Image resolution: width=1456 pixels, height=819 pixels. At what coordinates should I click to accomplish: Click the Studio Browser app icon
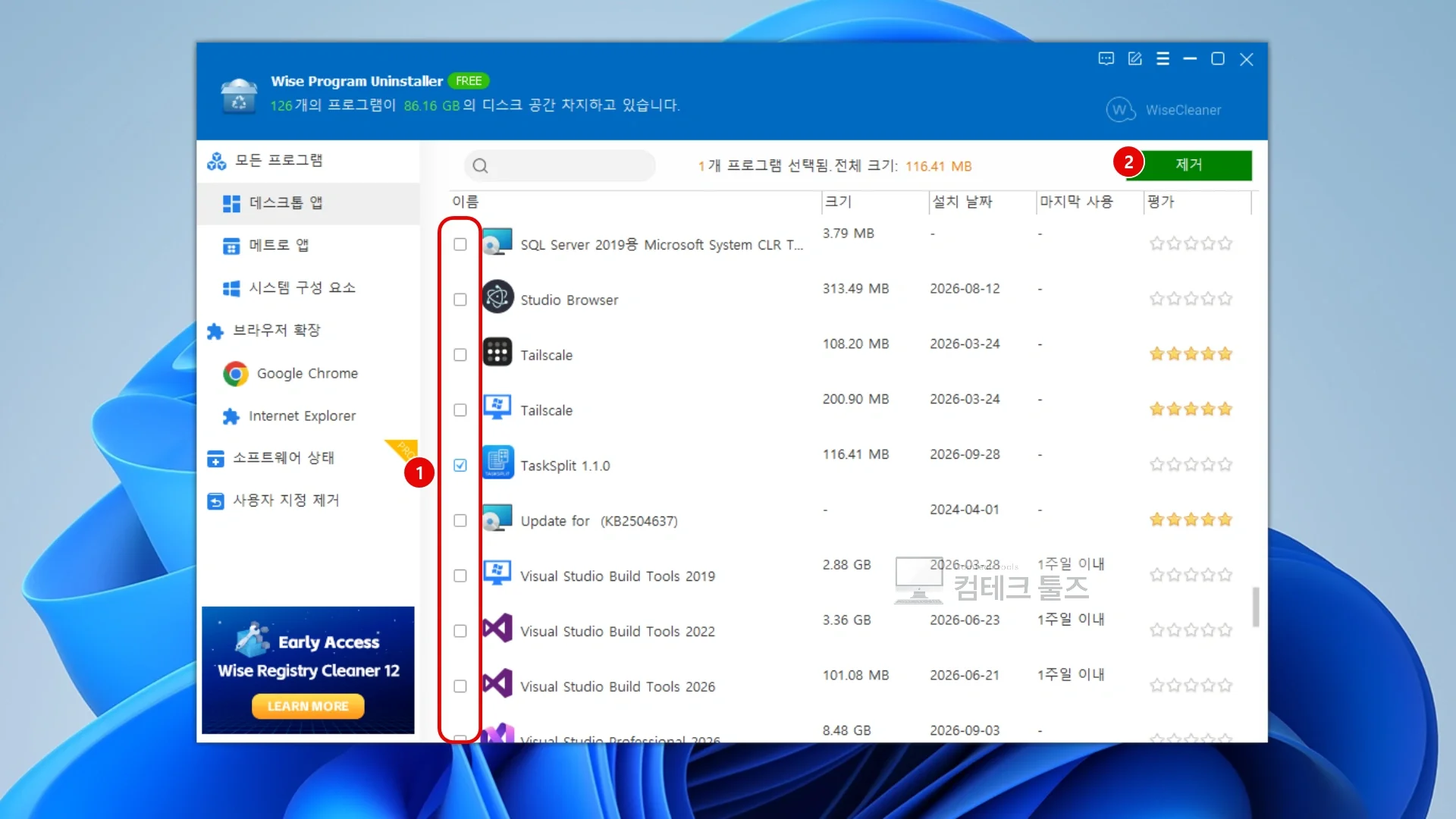pyautogui.click(x=498, y=297)
